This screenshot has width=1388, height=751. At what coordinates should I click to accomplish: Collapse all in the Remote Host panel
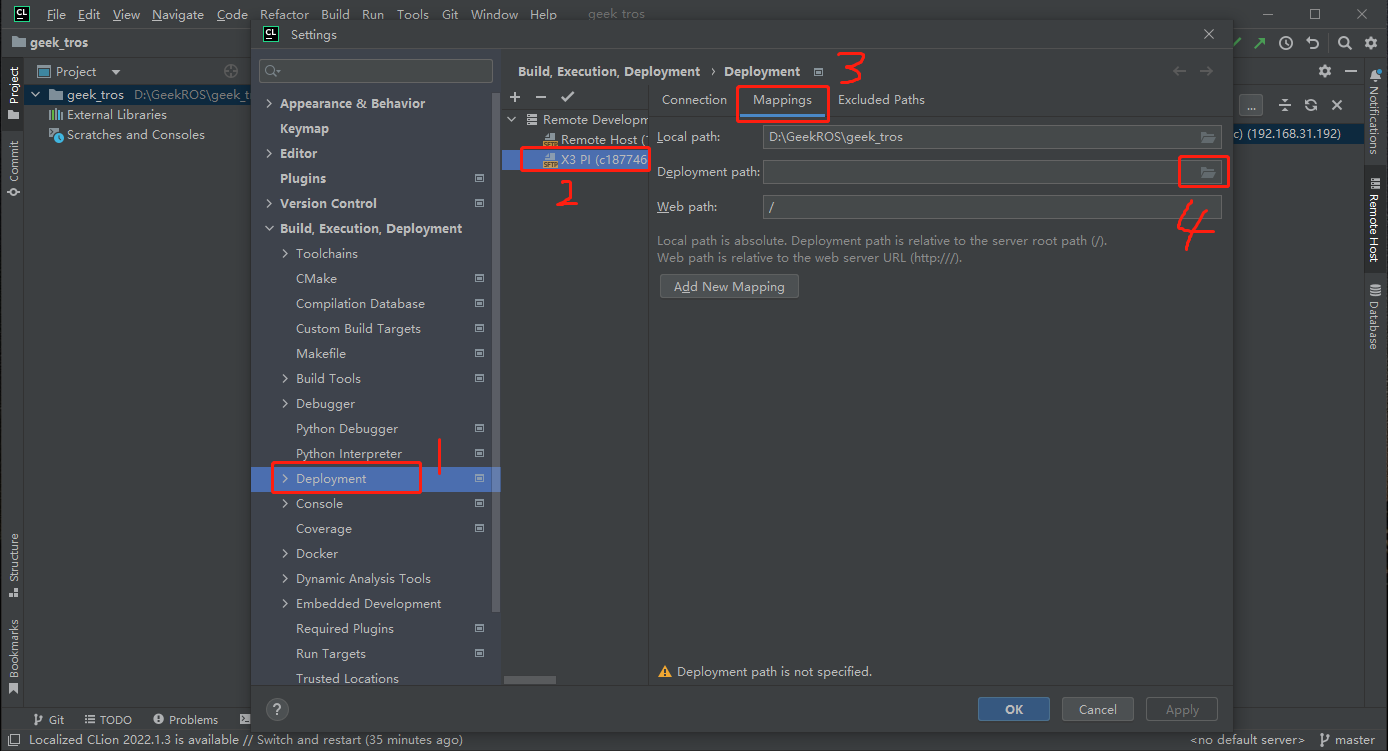click(x=1285, y=105)
